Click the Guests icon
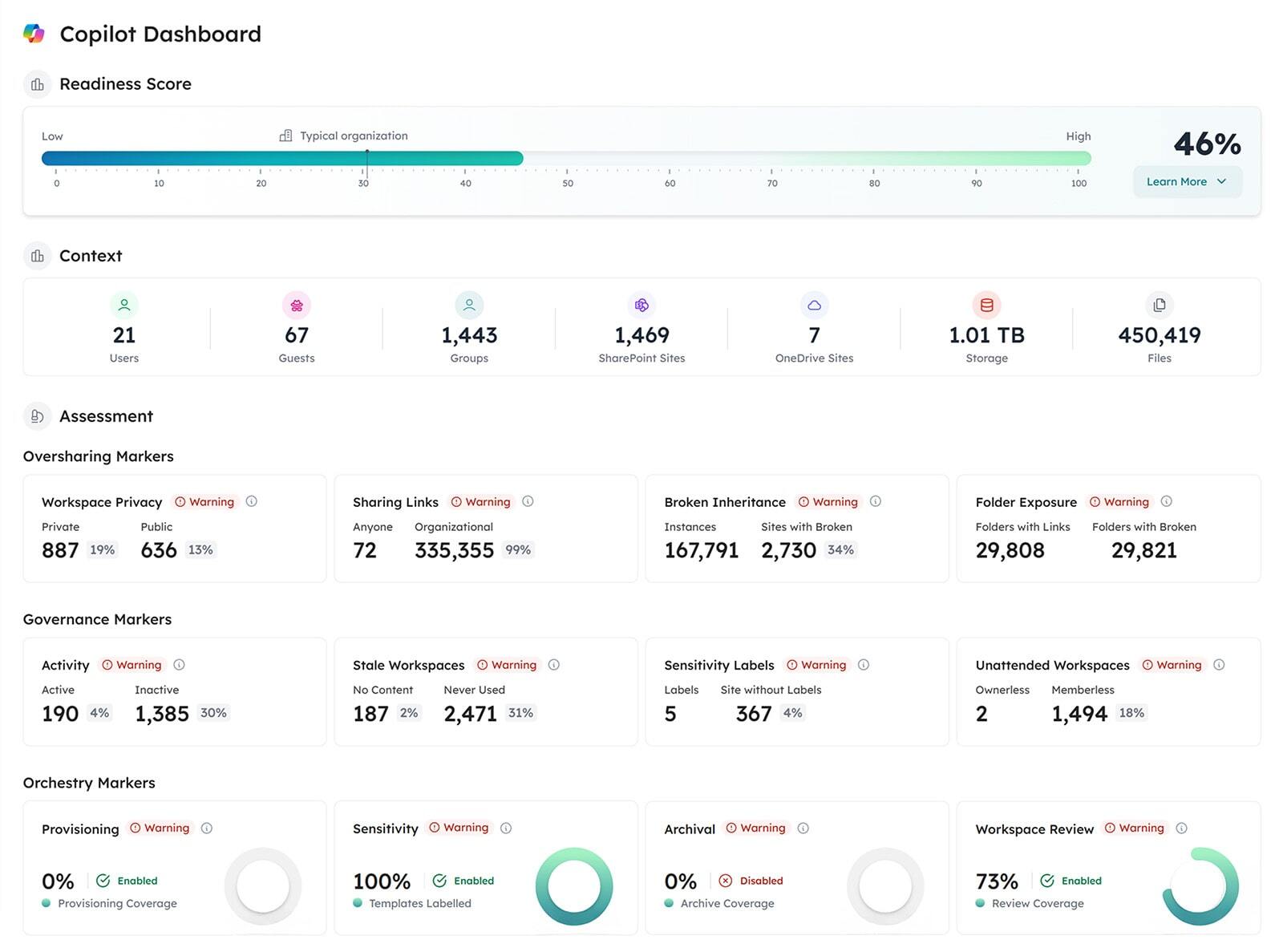This screenshot has height=952, width=1283. tap(297, 305)
